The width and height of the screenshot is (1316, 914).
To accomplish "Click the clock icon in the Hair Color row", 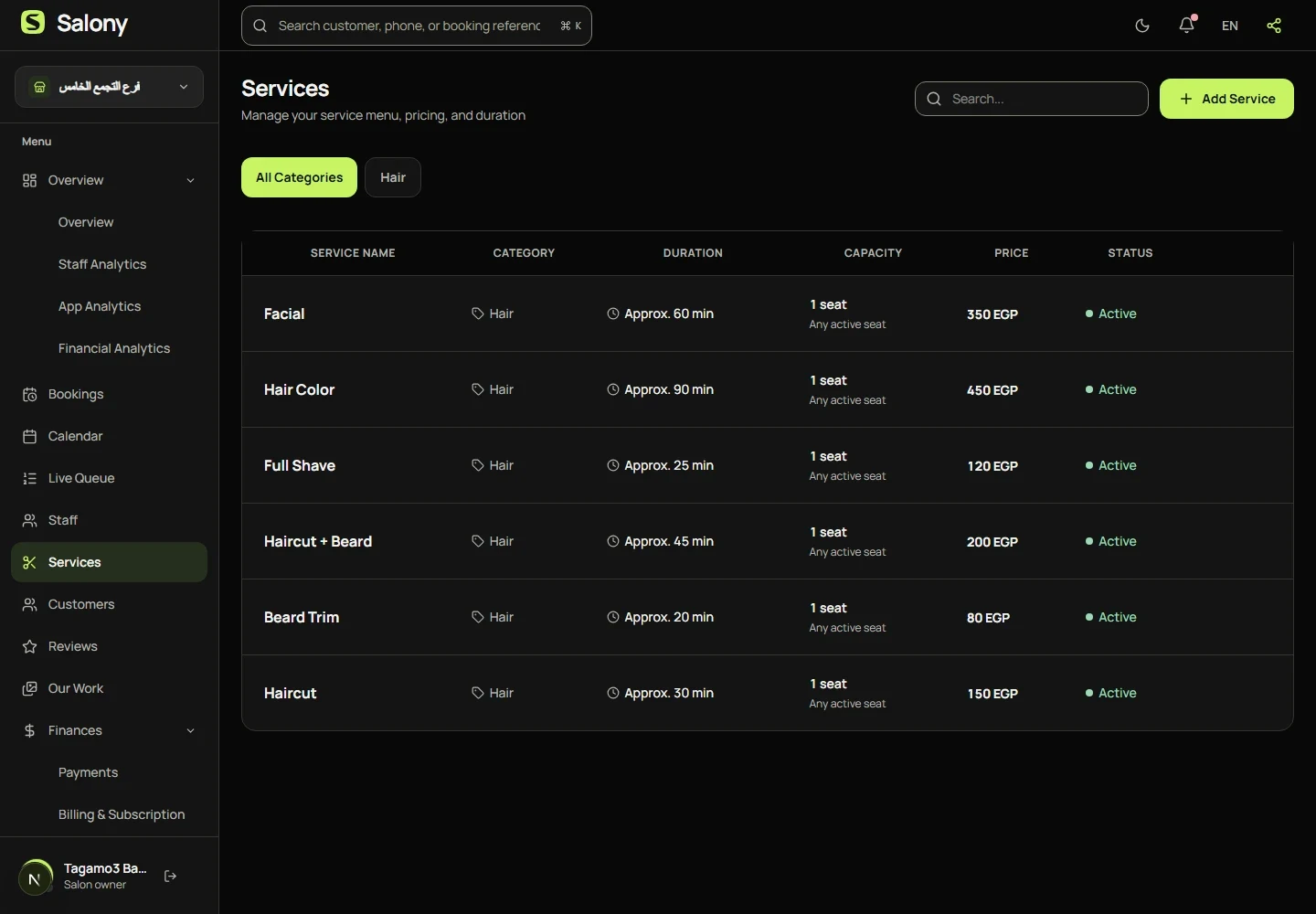I will (613, 389).
